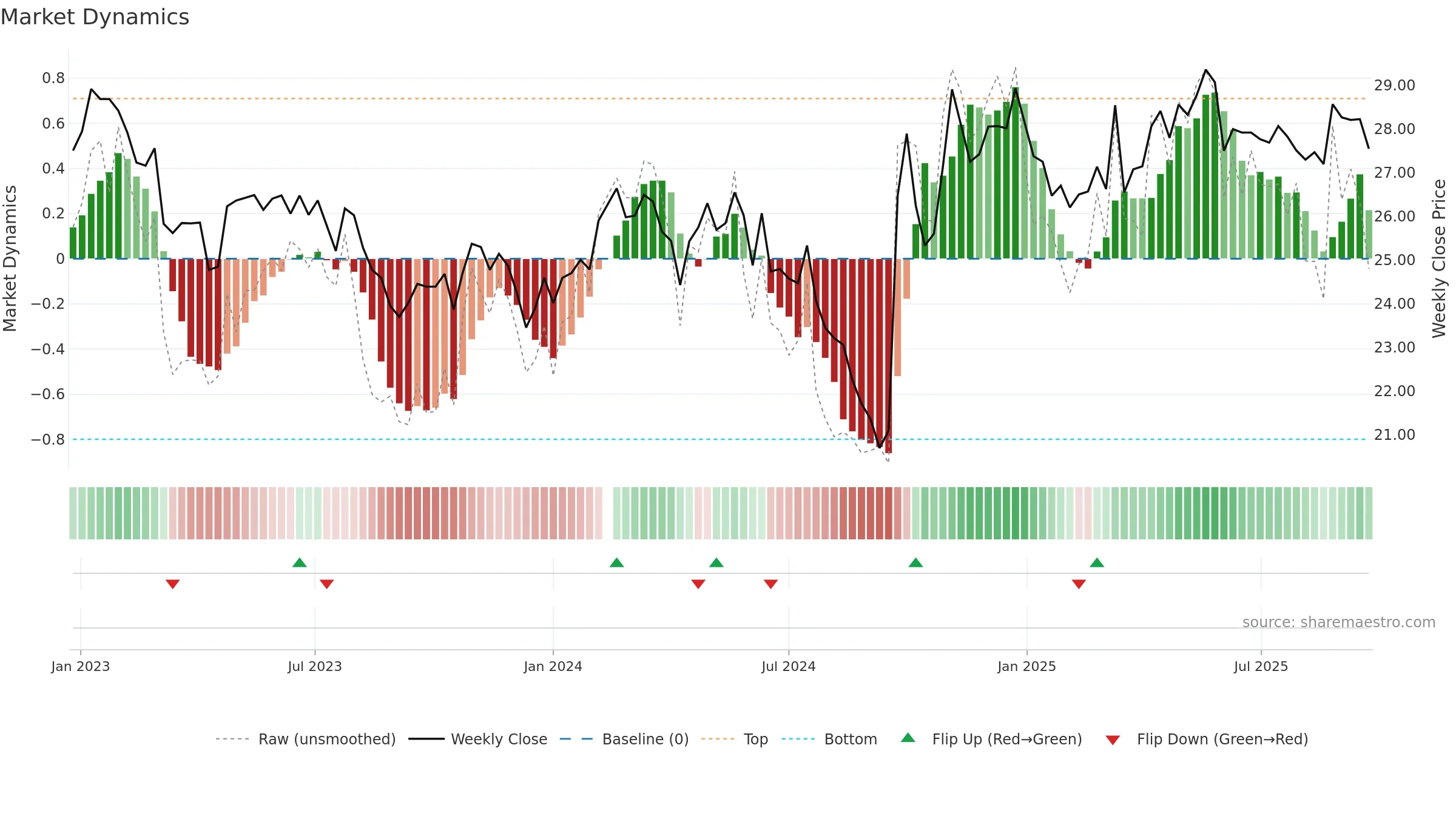Click the 22.00 price axis label
Viewport: 1456px width, 819px height.
pos(1395,391)
